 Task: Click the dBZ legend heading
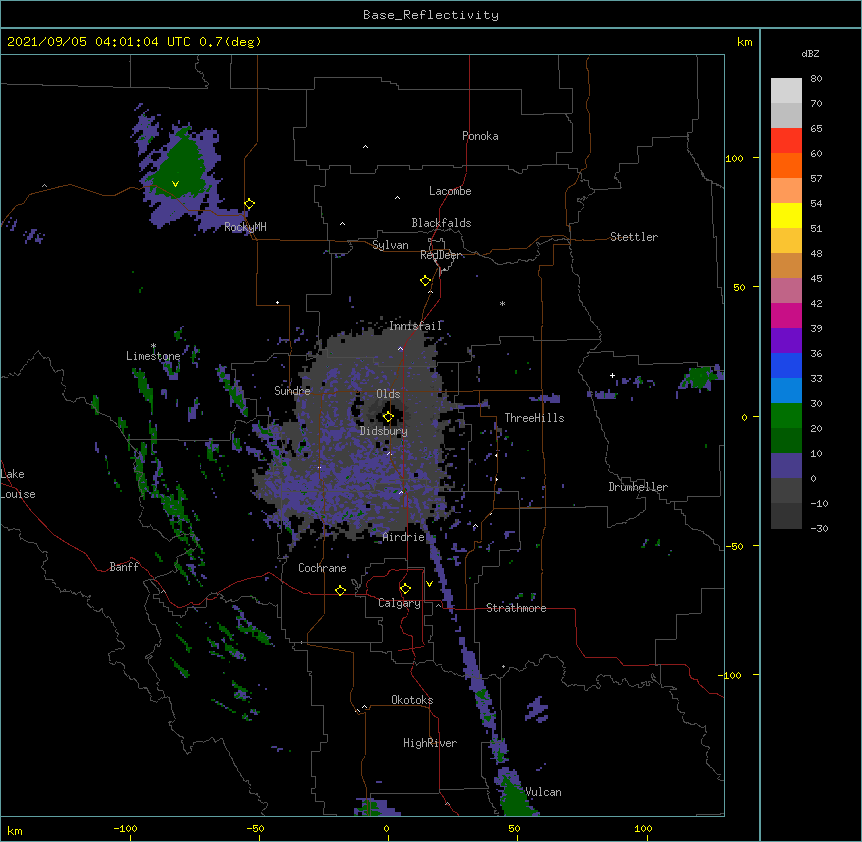[x=810, y=54]
